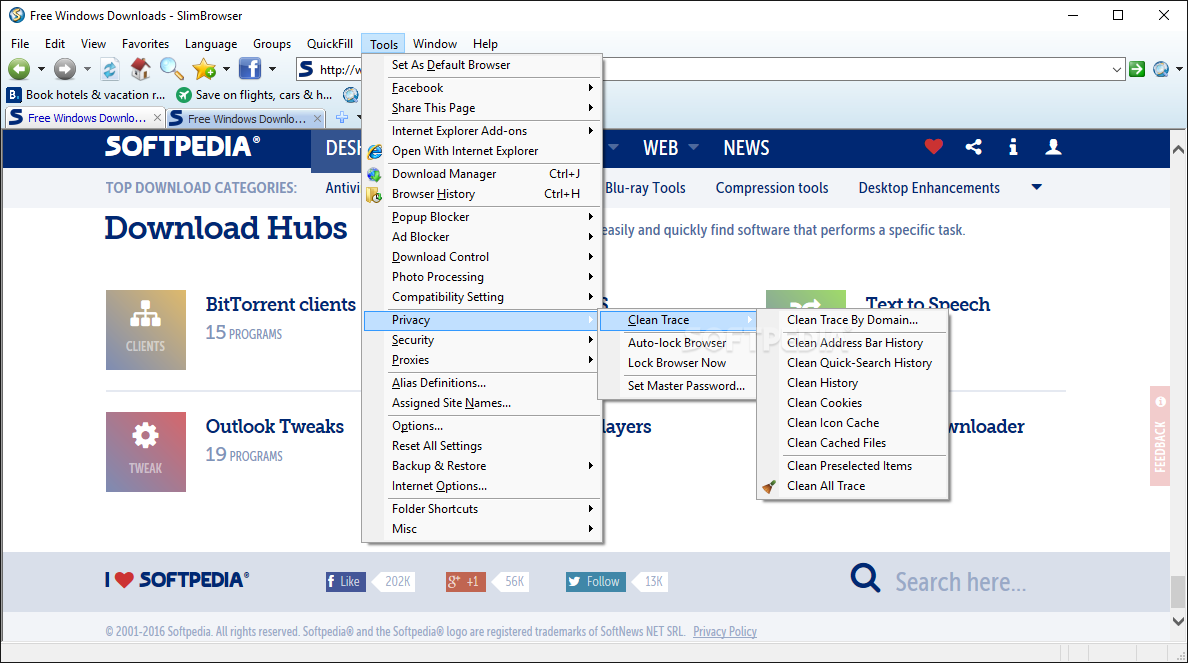Click the red heart icon in Softpedia header
Screen dimensions: 1188x663
pyautogui.click(x=933, y=146)
